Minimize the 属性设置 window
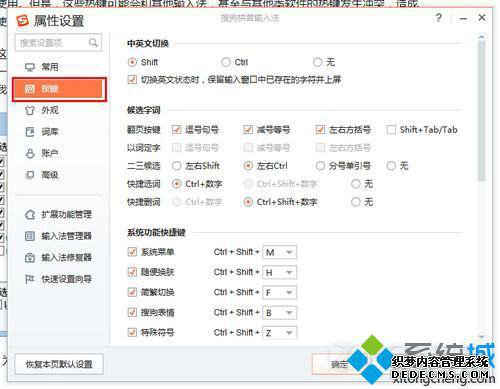Screen dimensions: 500x389 [463, 18]
